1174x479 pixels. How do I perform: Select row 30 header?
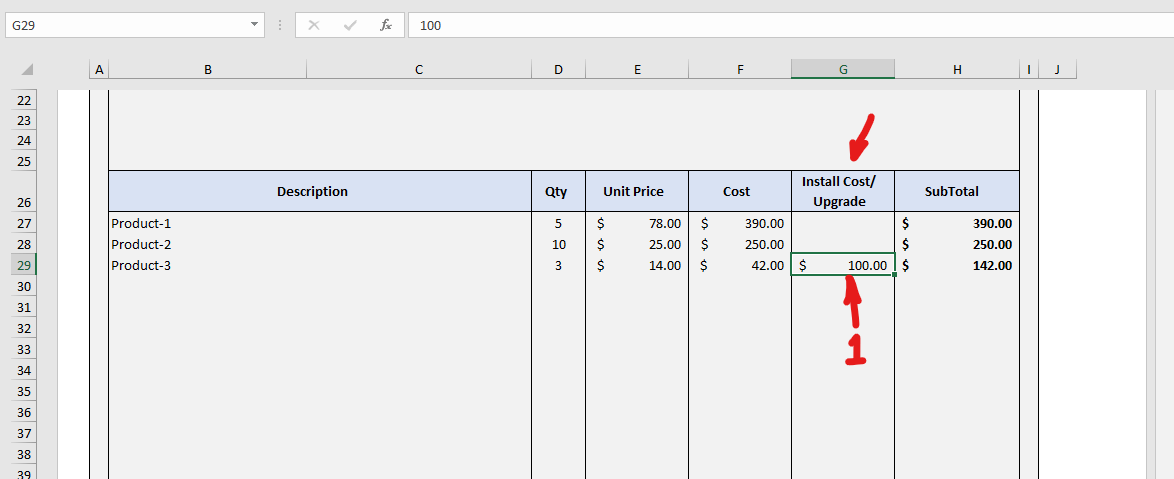pos(24,286)
